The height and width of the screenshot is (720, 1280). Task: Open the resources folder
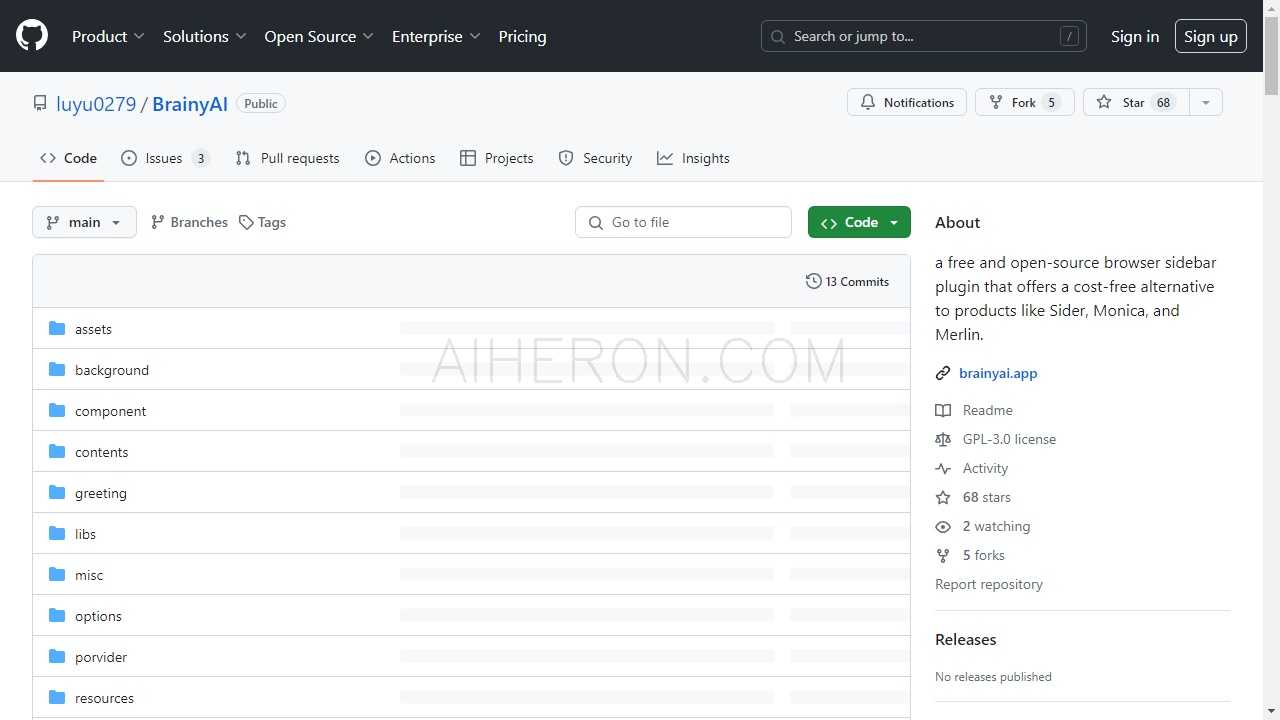pyautogui.click(x=104, y=698)
